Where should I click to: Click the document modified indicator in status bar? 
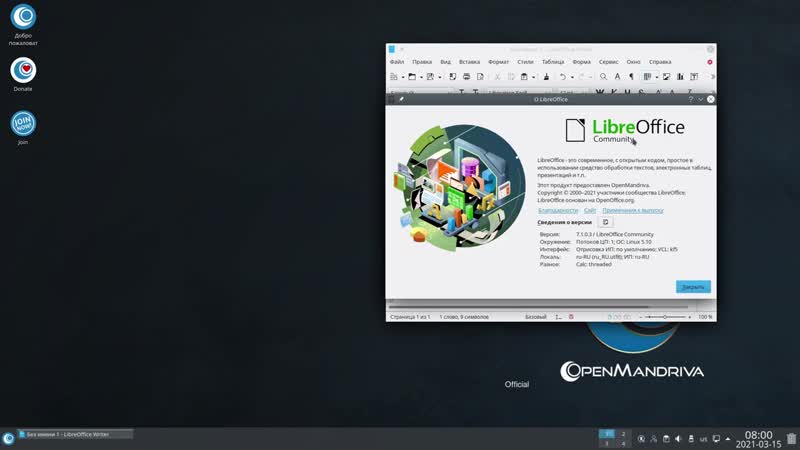tap(571, 317)
